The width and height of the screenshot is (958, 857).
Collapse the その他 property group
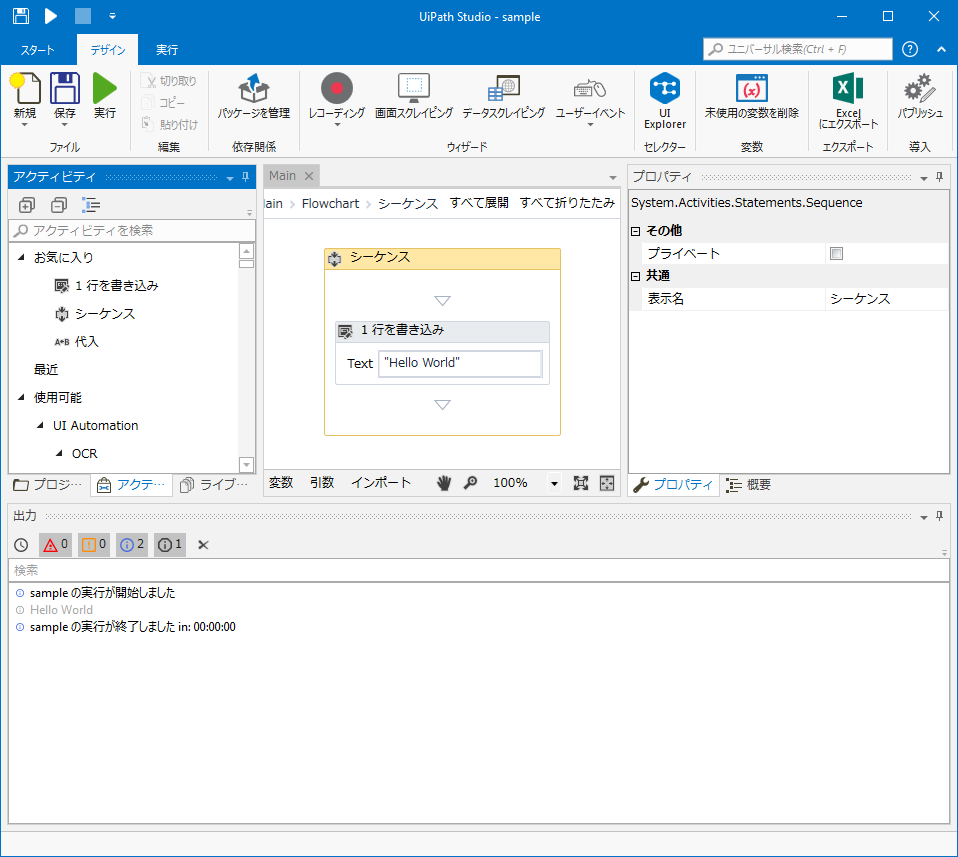[635, 231]
